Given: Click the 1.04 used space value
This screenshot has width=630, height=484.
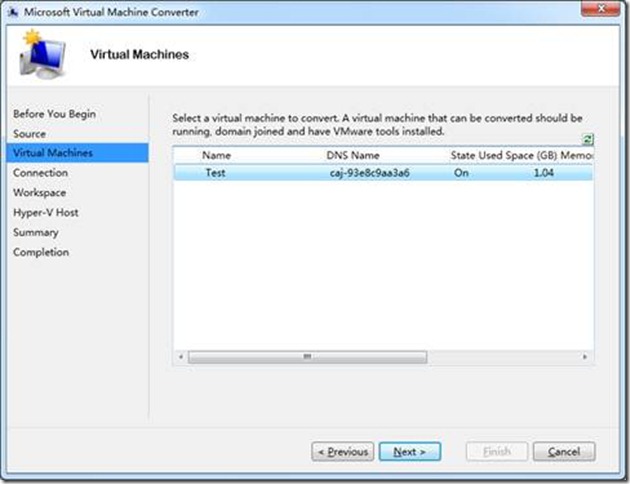Looking at the screenshot, I should pos(544,173).
